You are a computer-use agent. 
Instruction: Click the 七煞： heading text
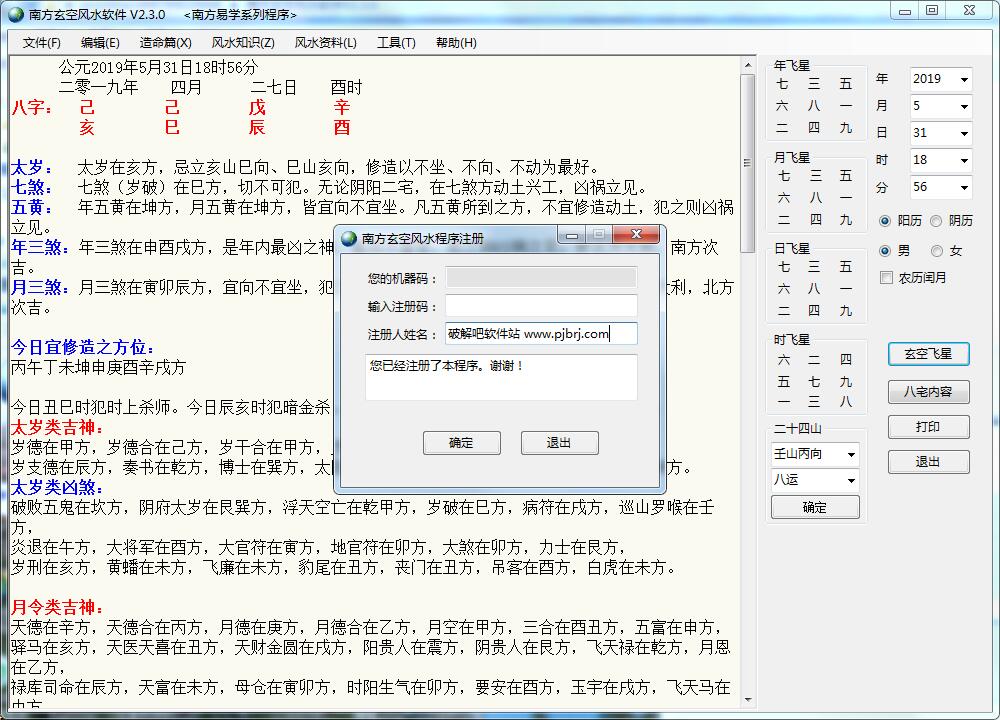click(32, 187)
